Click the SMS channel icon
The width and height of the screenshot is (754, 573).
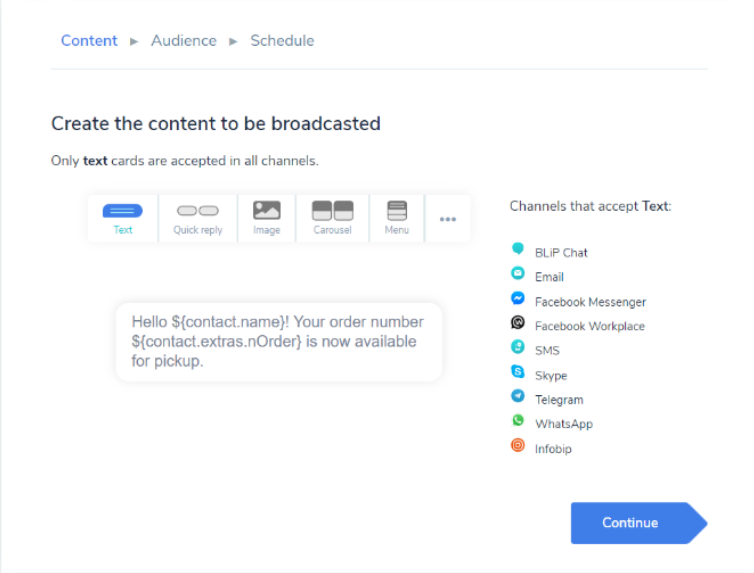518,348
